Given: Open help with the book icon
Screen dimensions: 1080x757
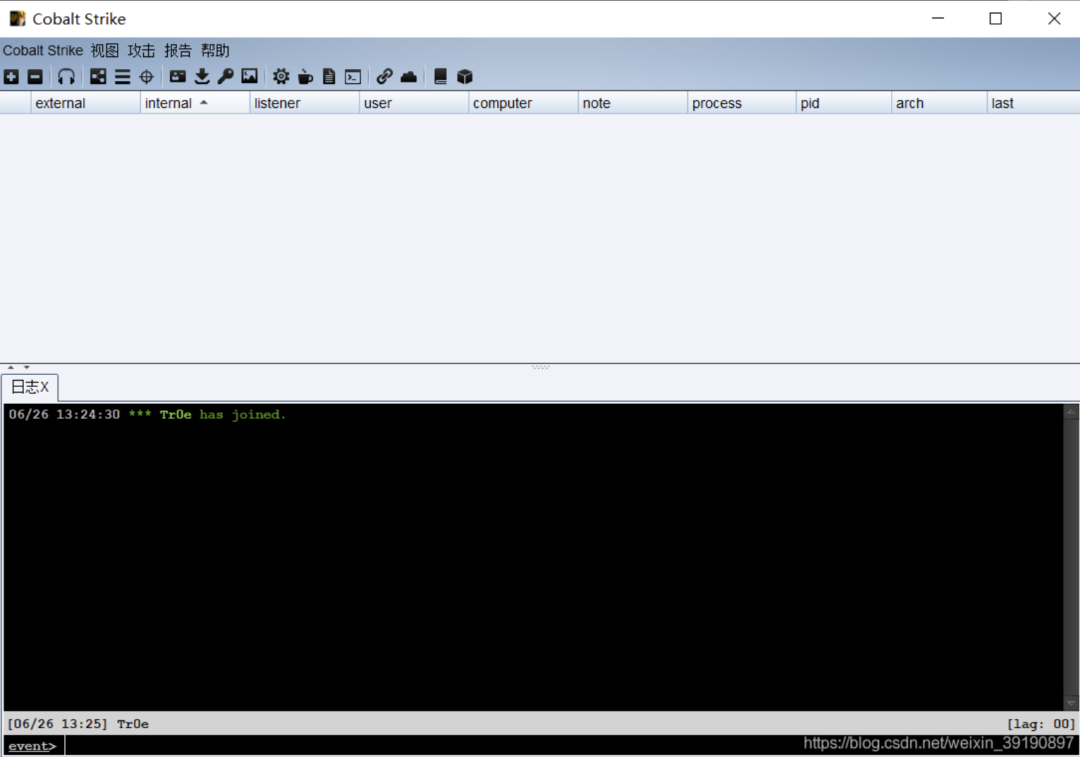Looking at the screenshot, I should [440, 76].
